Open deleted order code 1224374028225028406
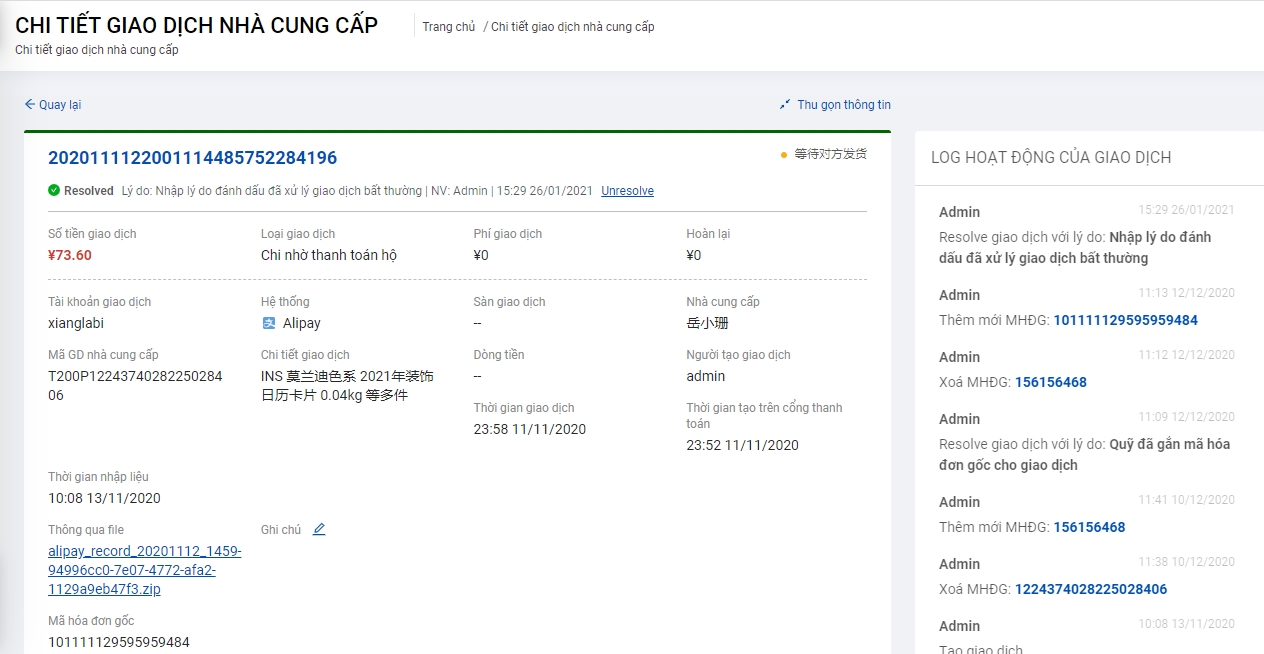This screenshot has height=654, width=1264. tap(1090, 589)
